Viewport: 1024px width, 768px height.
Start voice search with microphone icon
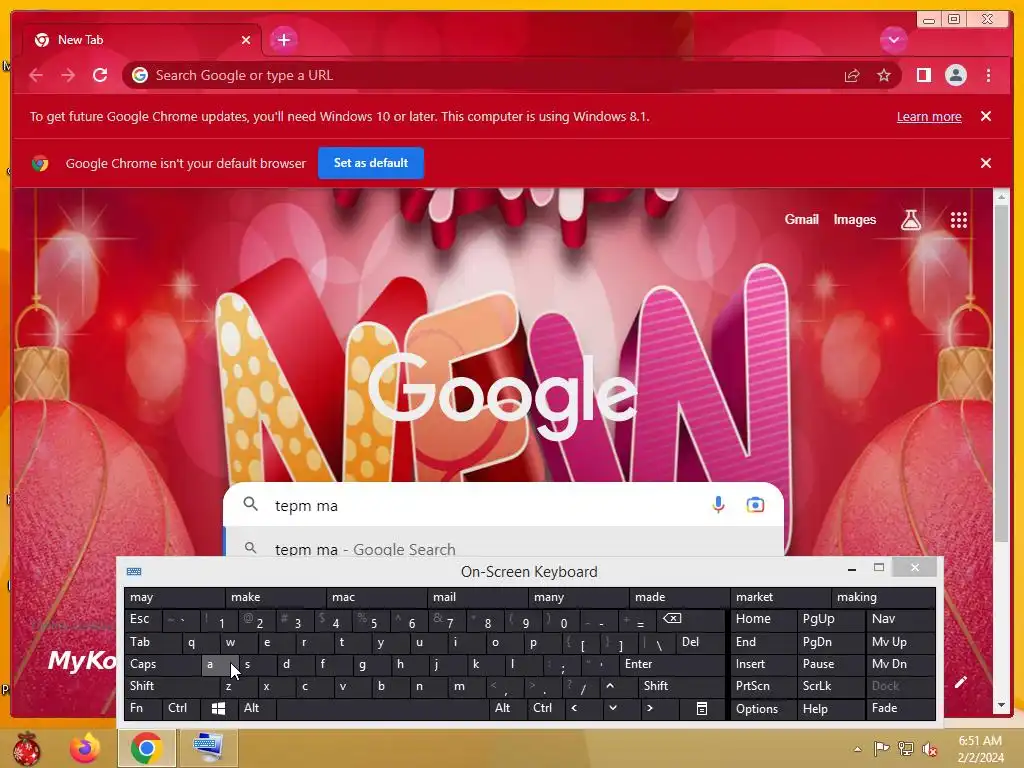[718, 505]
